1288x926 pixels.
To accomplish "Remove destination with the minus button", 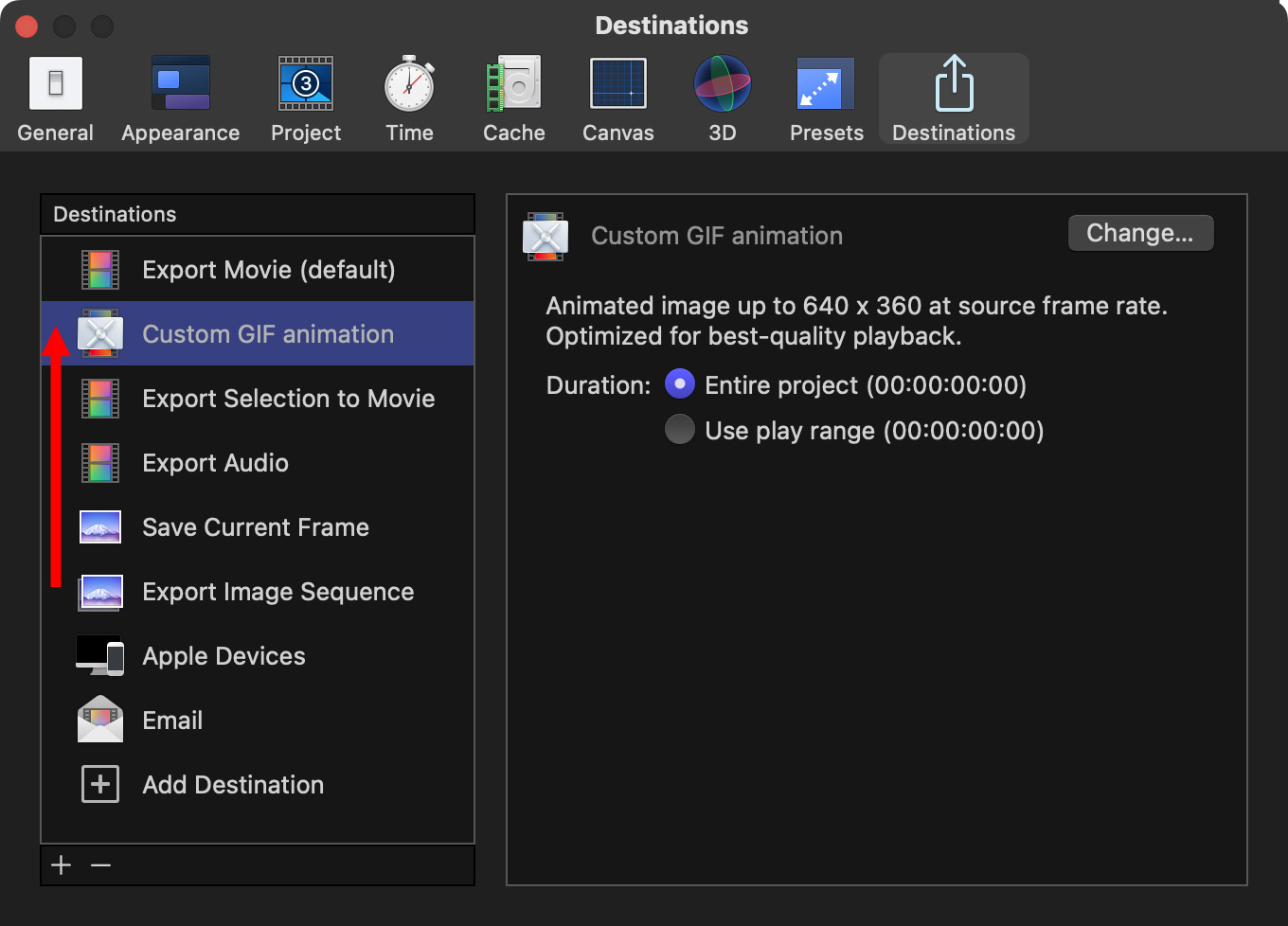I will point(101,865).
